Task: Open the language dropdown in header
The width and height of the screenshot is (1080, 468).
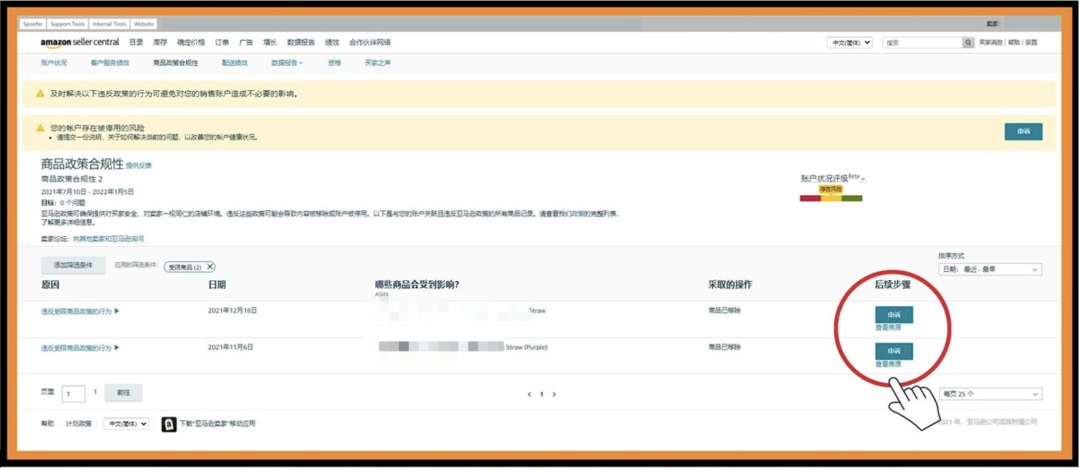Action: 849,43
